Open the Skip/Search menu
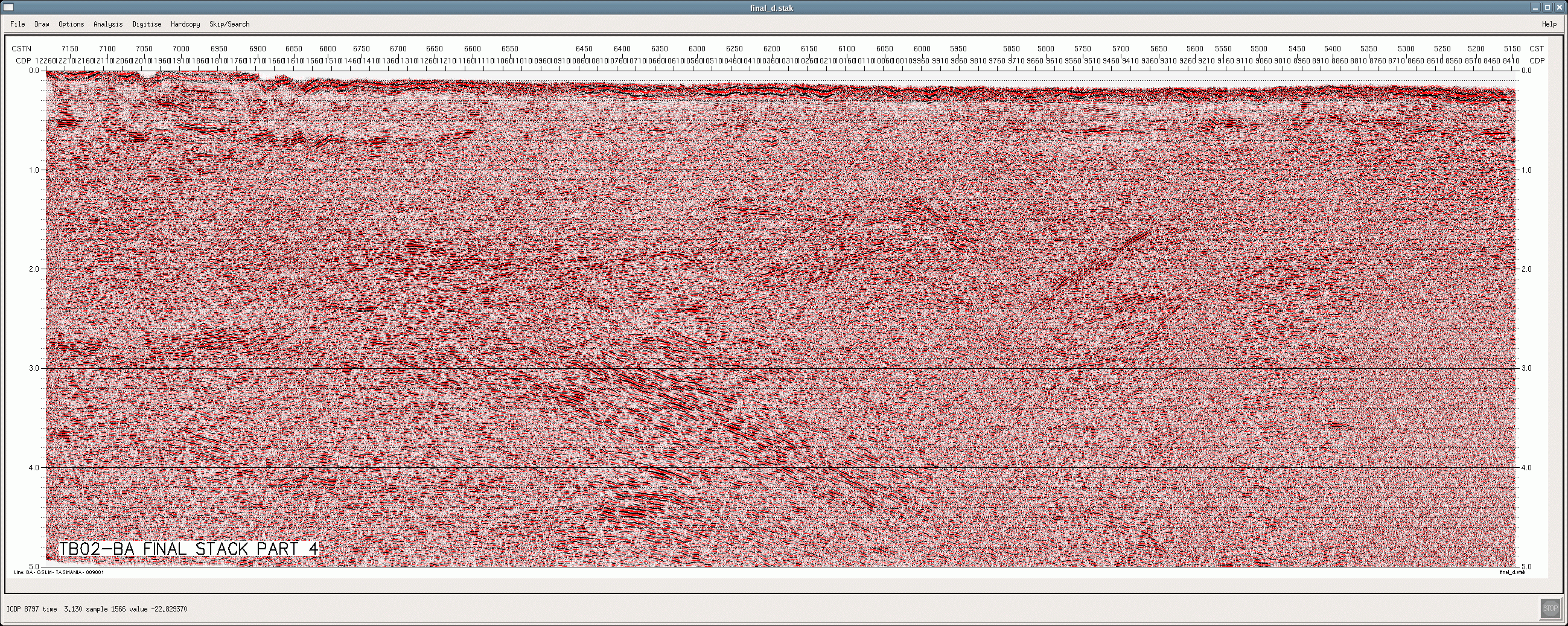The image size is (1568, 626). tap(229, 24)
